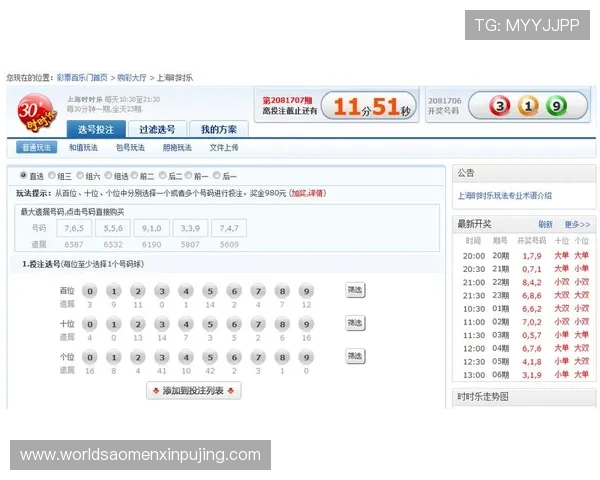
Task: Select ball 9 in the 百位 row
Action: point(306,291)
